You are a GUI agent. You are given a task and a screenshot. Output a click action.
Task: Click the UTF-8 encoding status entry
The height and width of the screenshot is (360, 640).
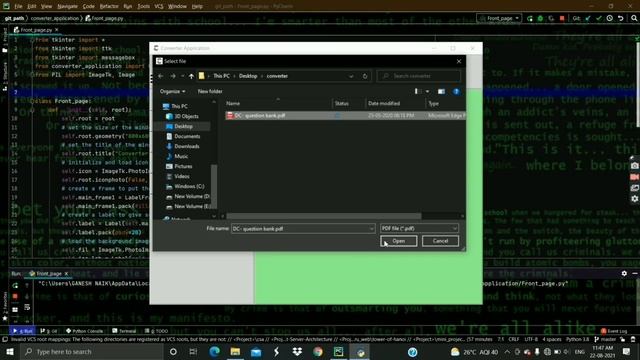pyautogui.click(x=531, y=340)
